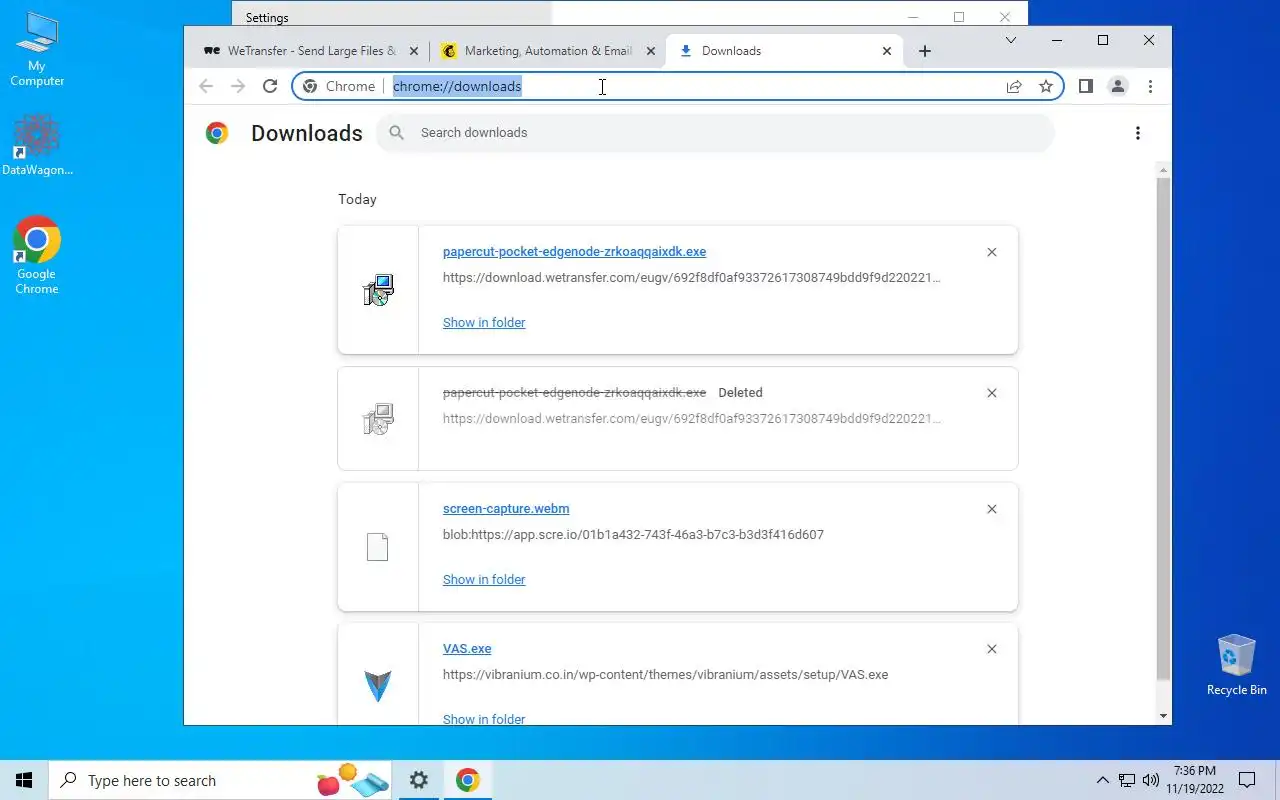Viewport: 1280px width, 800px height.
Task: Click the downloads page vertical scrollbar
Action: click(1163, 430)
